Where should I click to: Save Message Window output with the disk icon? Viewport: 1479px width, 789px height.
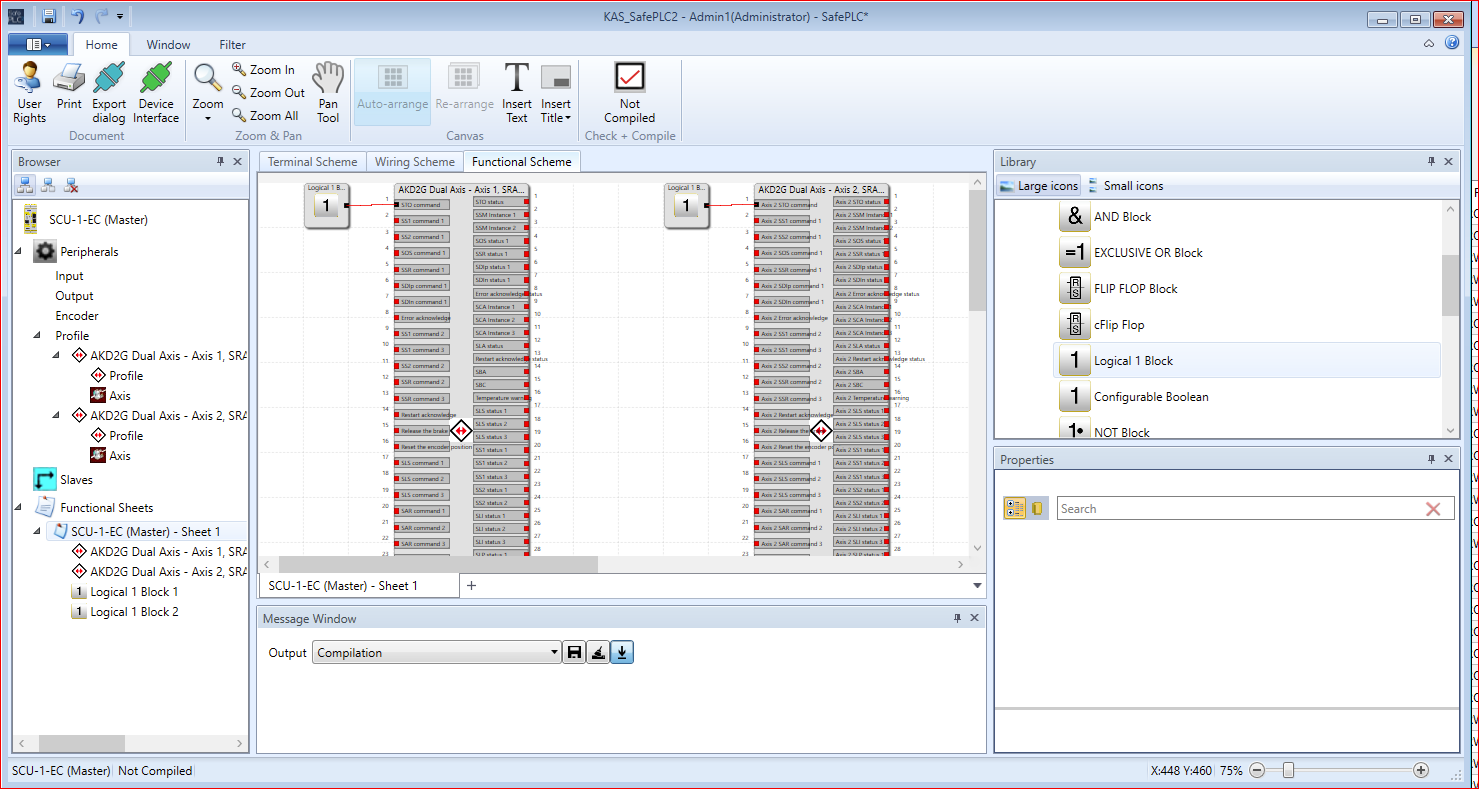[574, 653]
